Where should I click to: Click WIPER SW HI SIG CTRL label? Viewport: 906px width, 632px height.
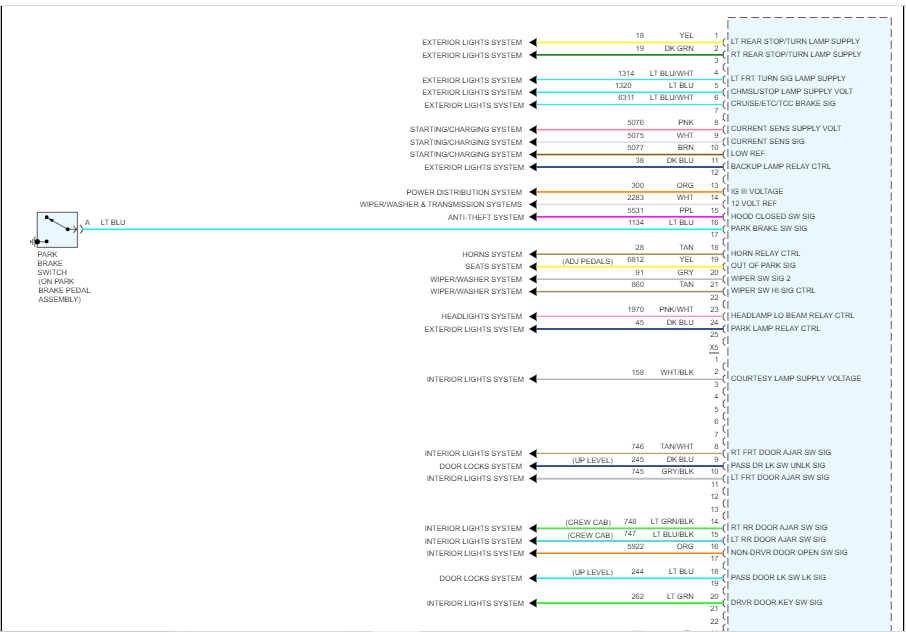(773, 291)
